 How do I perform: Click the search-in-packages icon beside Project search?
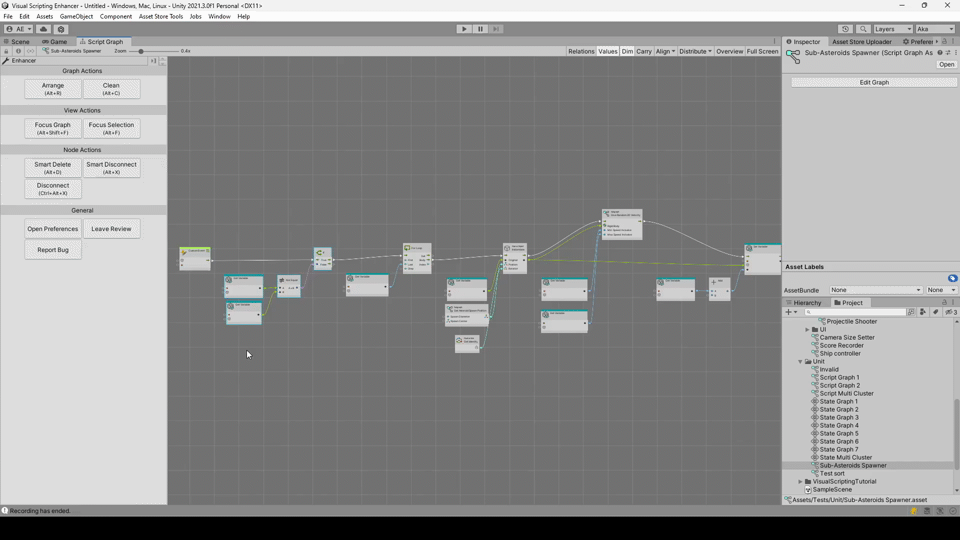tap(911, 312)
